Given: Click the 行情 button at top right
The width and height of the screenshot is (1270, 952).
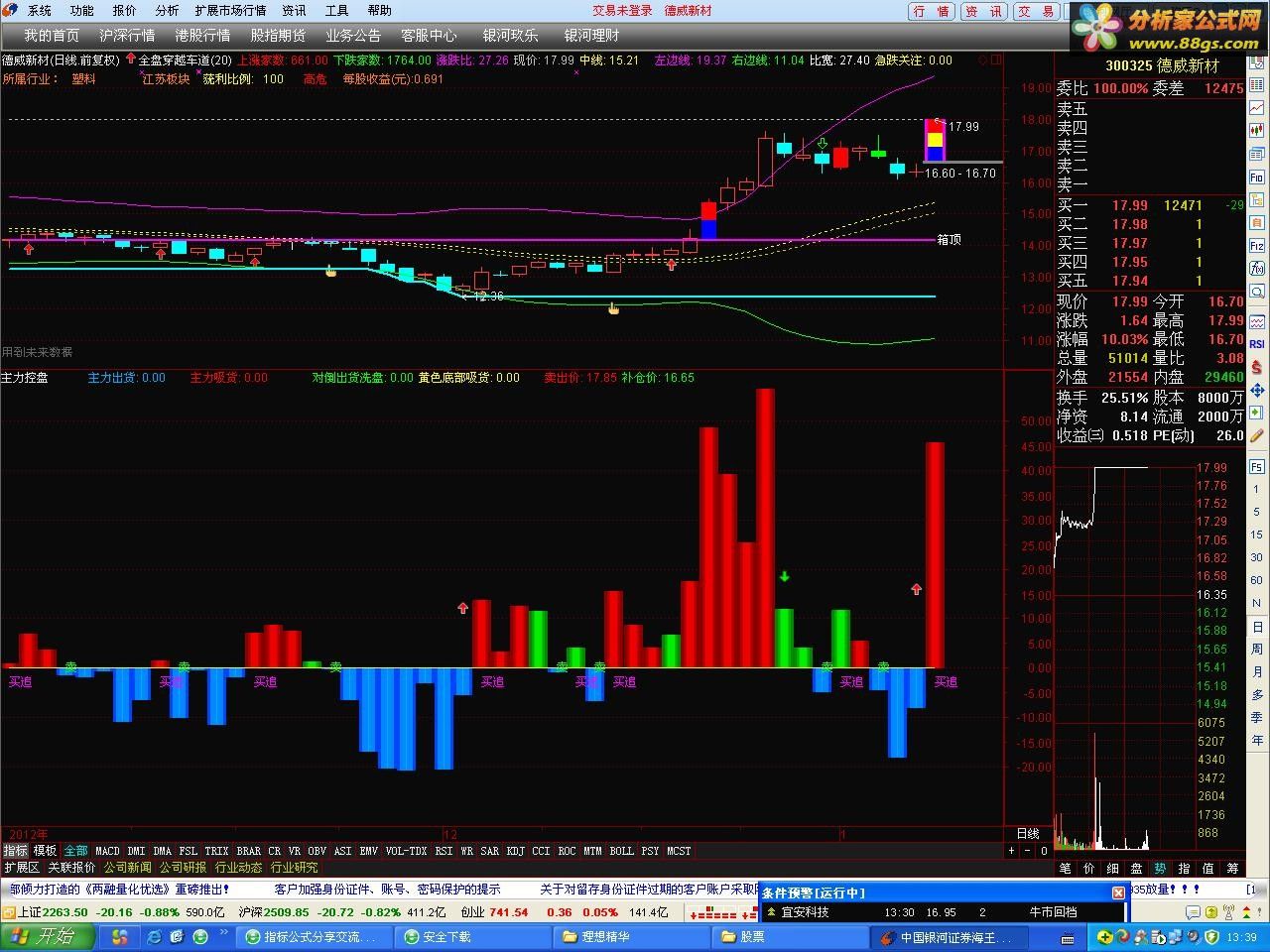Looking at the screenshot, I should (932, 11).
